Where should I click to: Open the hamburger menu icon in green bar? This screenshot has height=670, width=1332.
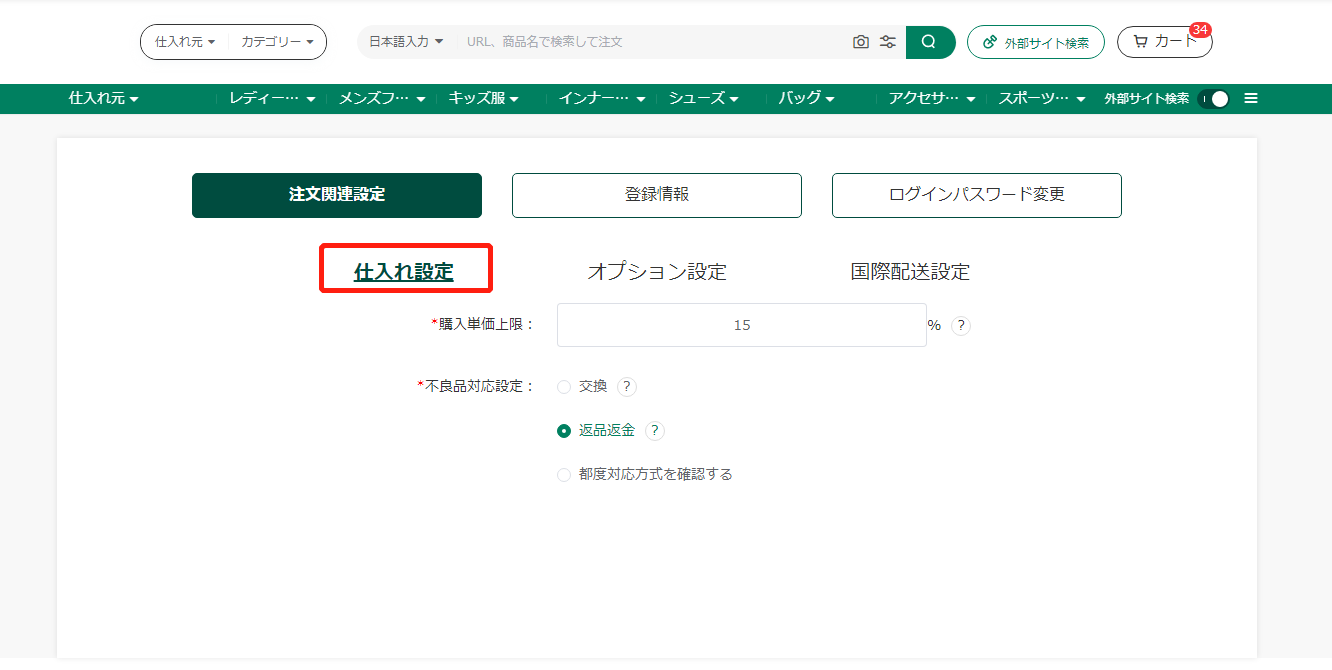[1251, 99]
